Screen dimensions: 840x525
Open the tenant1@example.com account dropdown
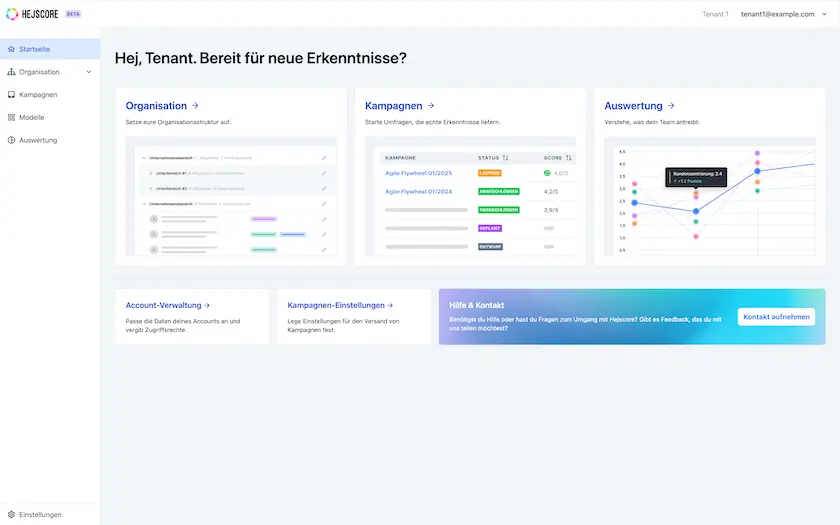(784, 14)
